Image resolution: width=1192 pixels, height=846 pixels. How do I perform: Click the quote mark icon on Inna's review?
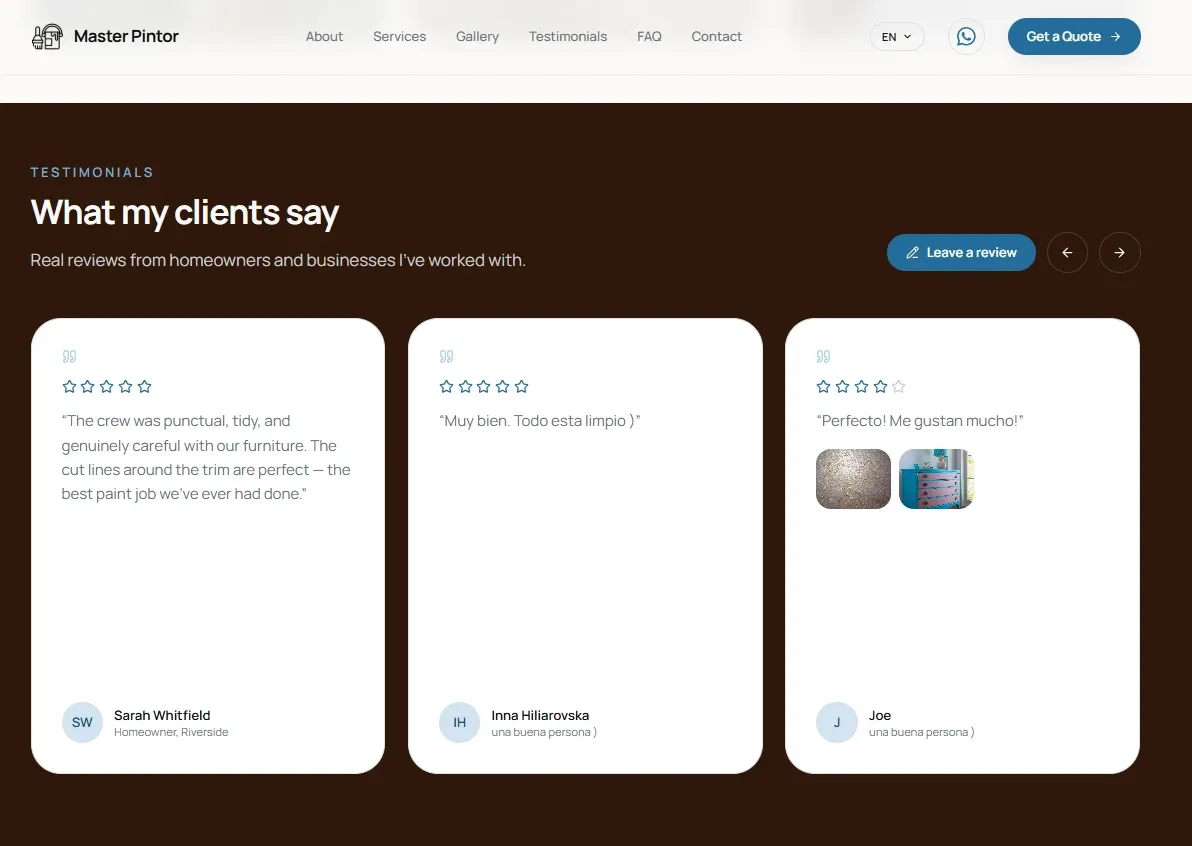point(446,356)
